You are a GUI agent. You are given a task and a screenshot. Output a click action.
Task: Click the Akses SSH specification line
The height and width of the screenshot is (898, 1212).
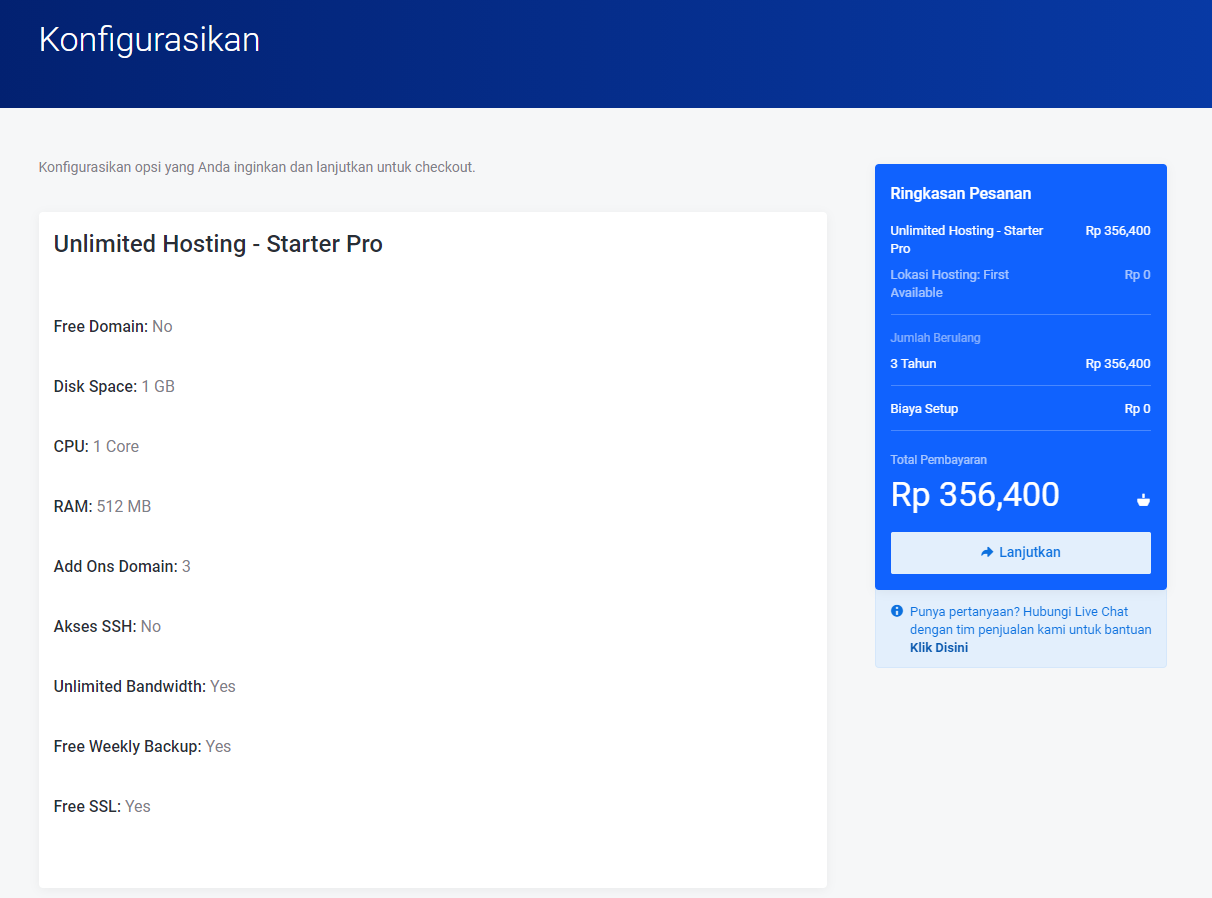click(107, 627)
